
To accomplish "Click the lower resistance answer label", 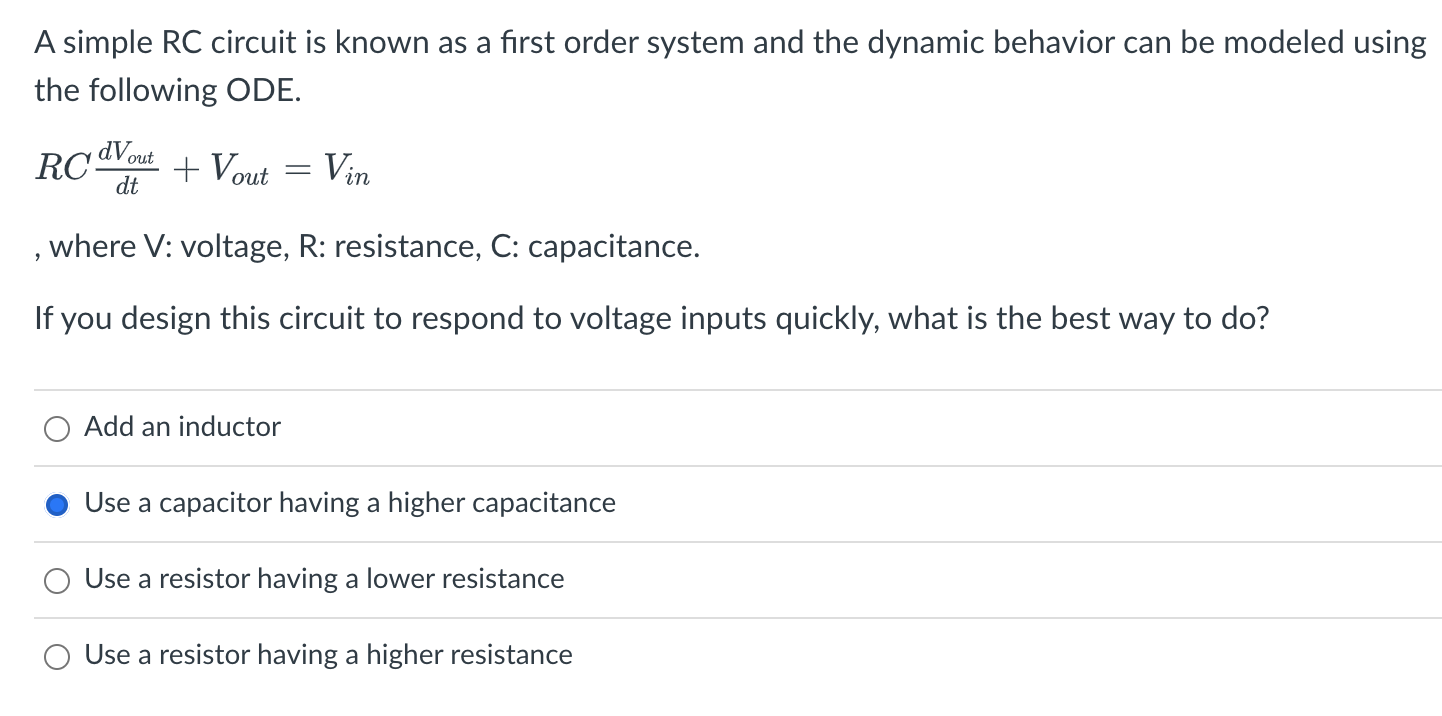I will [x=324, y=579].
